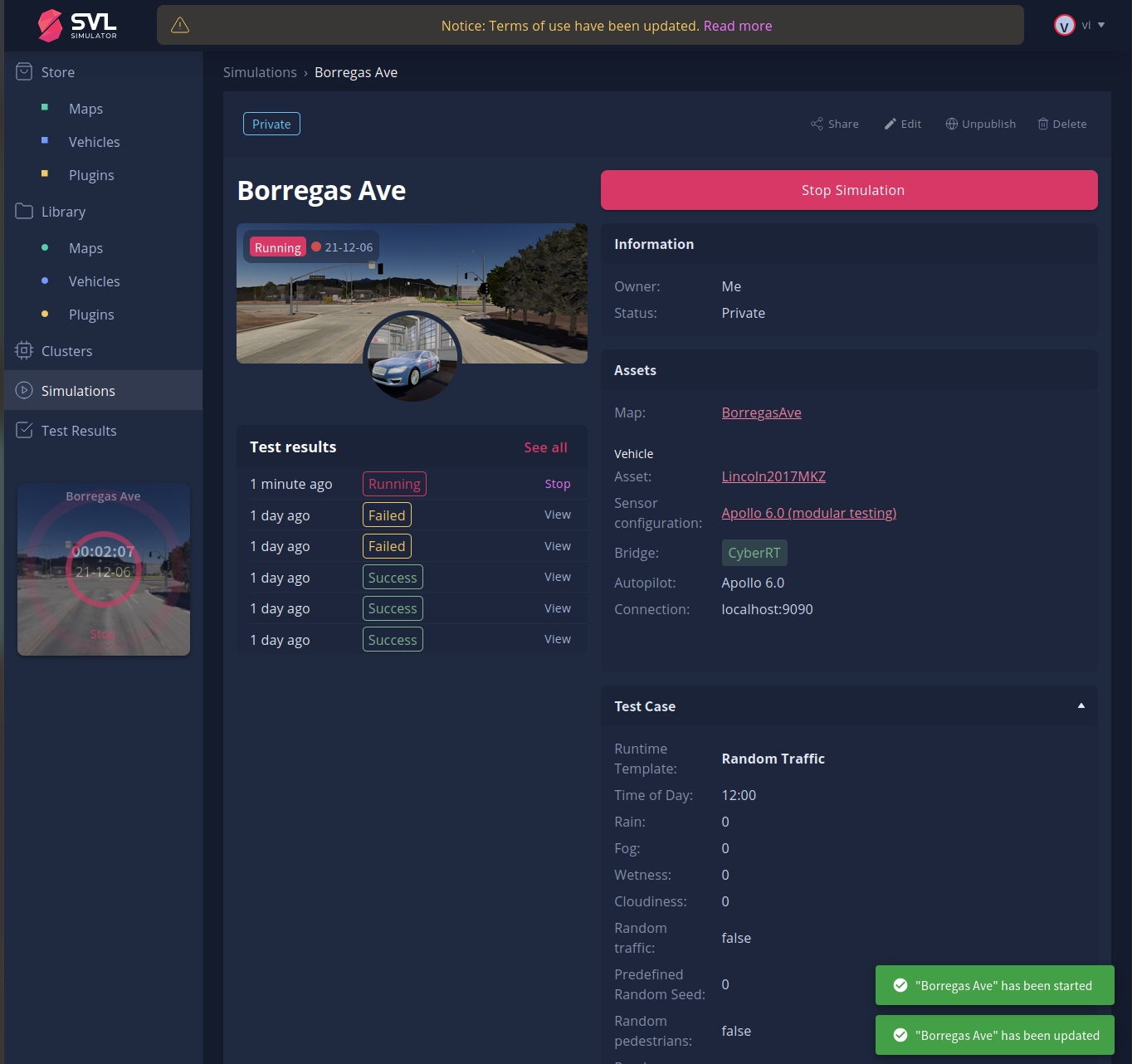
Task: Stop simulation from the sidebar card
Action: [103, 634]
